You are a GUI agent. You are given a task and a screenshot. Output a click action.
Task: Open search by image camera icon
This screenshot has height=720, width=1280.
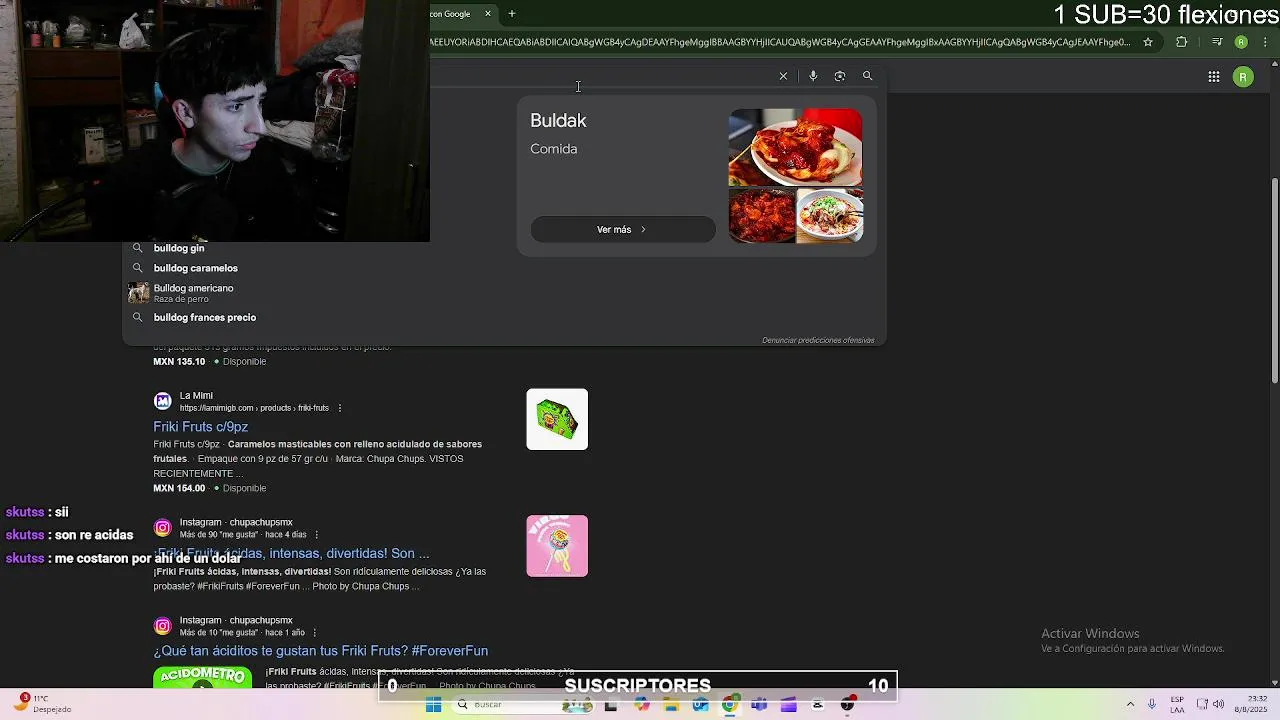[x=840, y=76]
